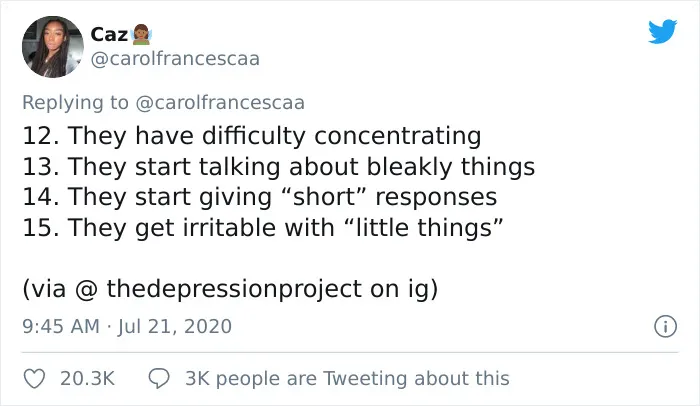This screenshot has width=700, height=406.
Task: Open the @carolfrancescaa mention in Replying to
Action: click(220, 103)
